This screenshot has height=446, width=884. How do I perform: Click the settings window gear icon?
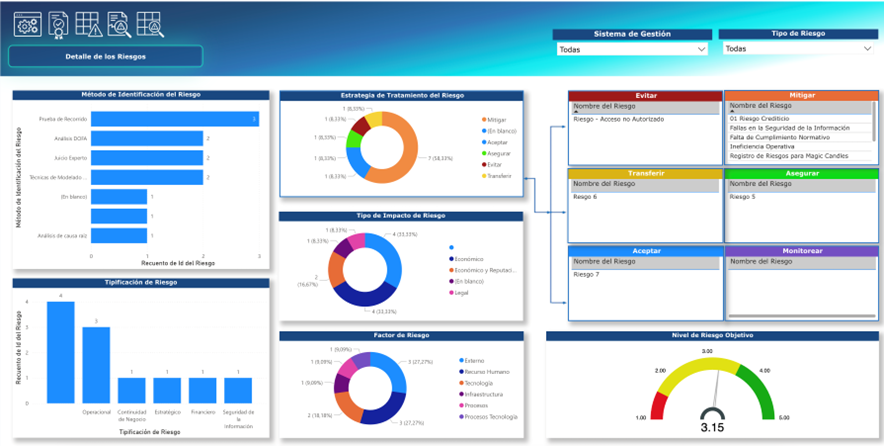(x=27, y=24)
